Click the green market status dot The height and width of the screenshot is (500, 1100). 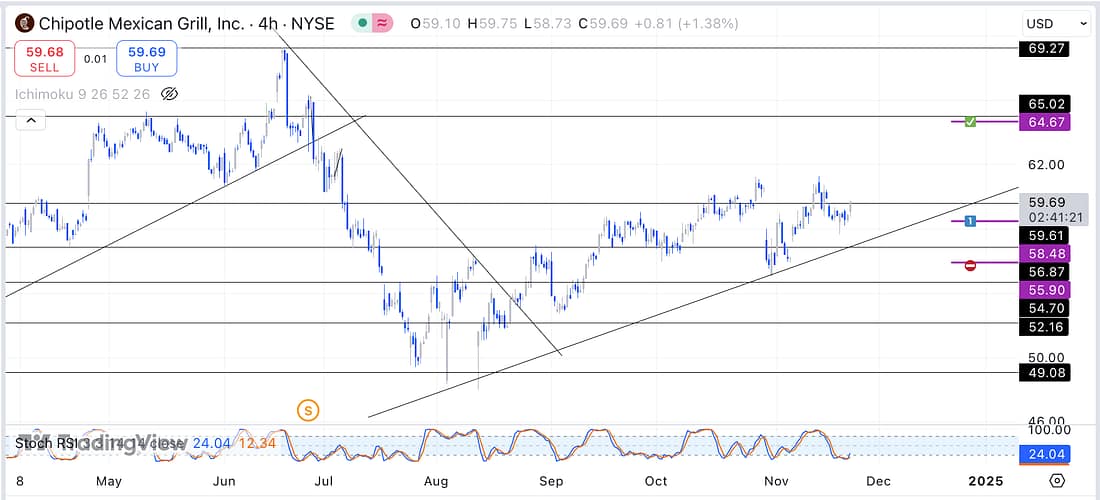358,23
